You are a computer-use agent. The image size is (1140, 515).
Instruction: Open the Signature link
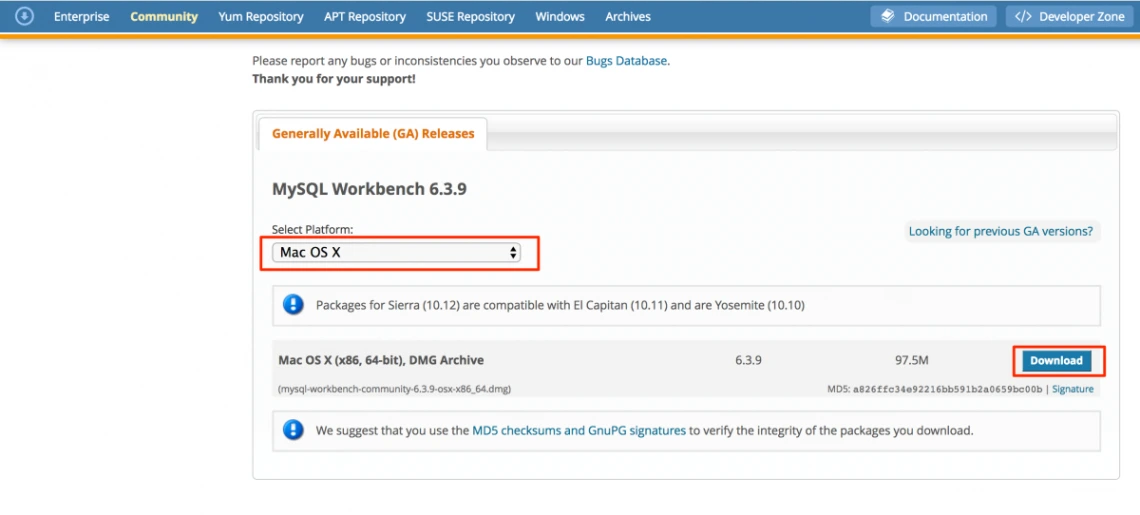[1072, 389]
